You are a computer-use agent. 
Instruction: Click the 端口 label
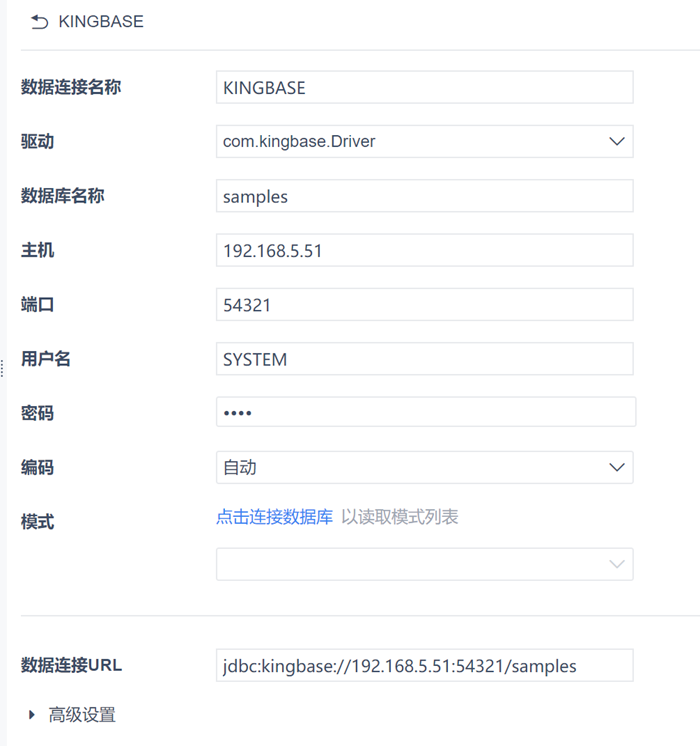(38, 304)
